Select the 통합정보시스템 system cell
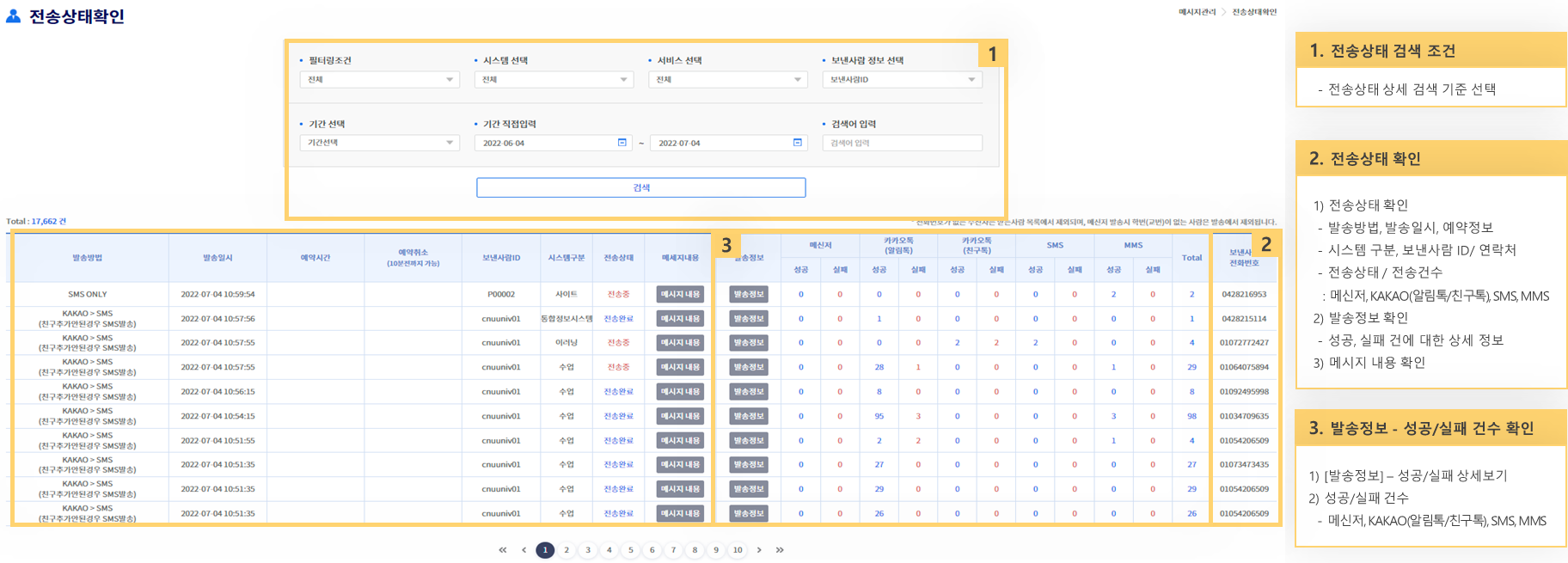1568x563 pixels. pyautogui.click(x=566, y=319)
